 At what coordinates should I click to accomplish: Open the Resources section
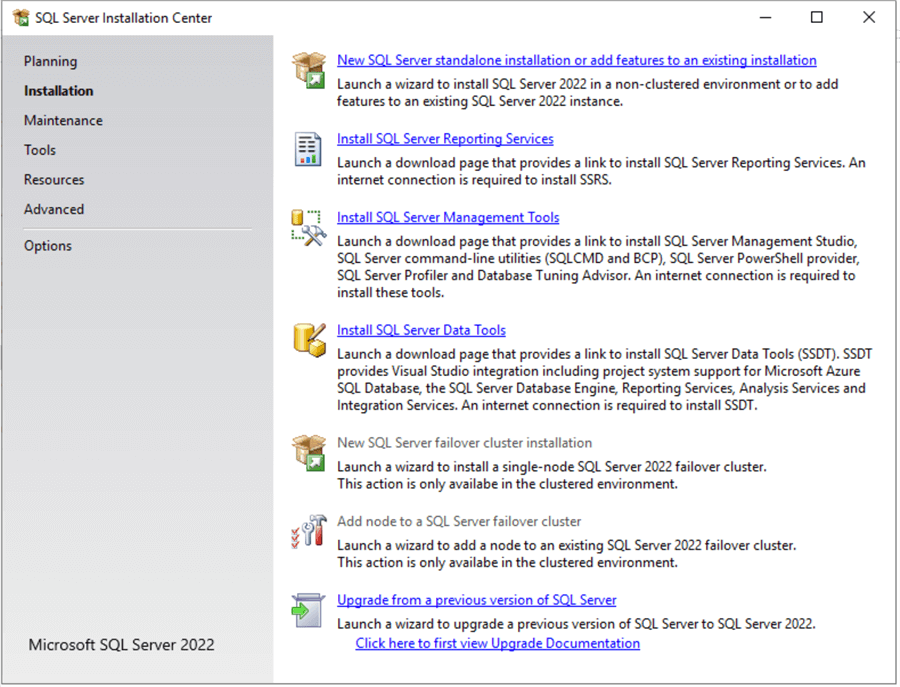point(54,180)
